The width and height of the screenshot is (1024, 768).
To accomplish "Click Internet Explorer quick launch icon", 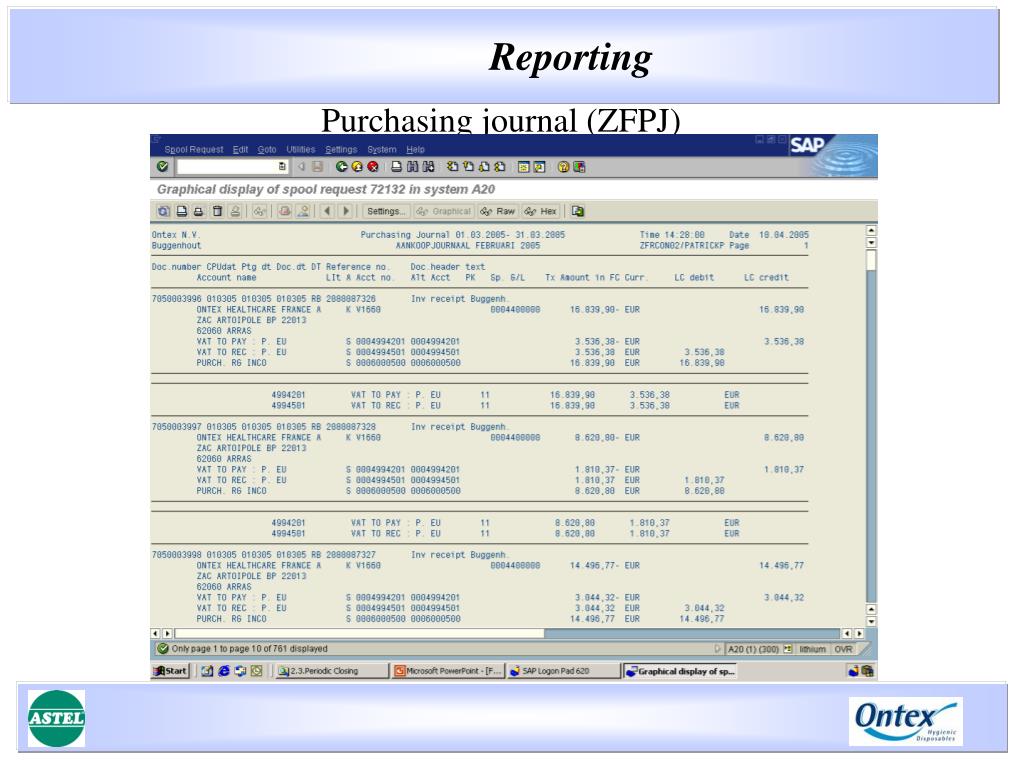I will (x=223, y=671).
